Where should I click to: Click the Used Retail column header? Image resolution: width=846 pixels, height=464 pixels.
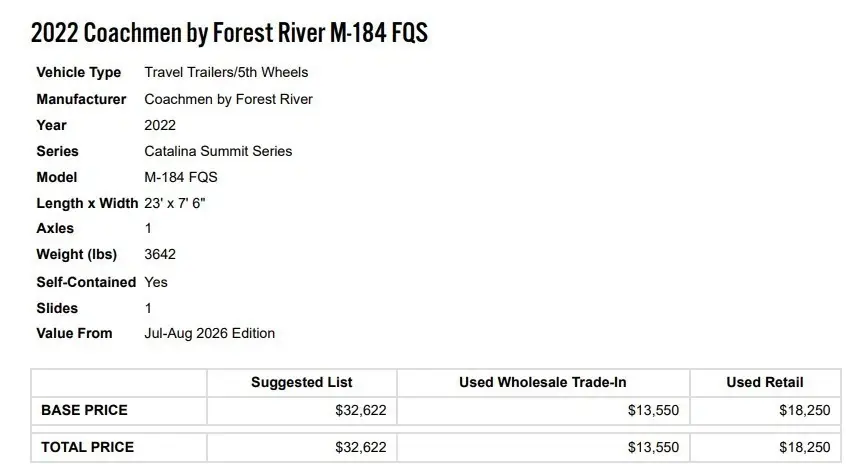point(765,383)
